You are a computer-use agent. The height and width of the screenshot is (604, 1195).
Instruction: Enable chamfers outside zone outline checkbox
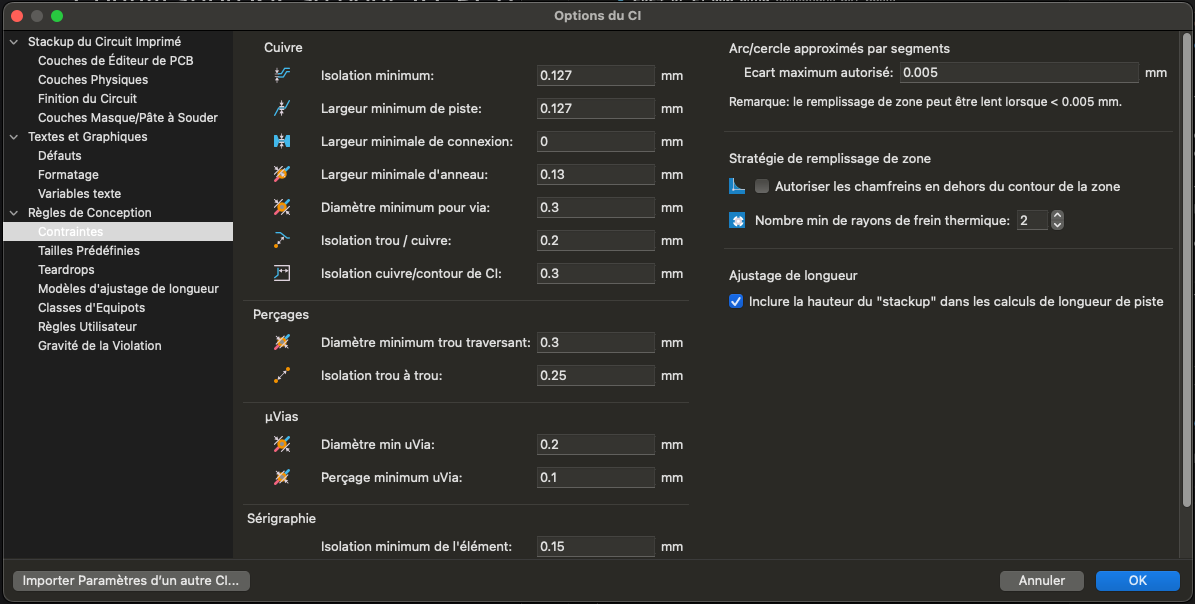761,187
